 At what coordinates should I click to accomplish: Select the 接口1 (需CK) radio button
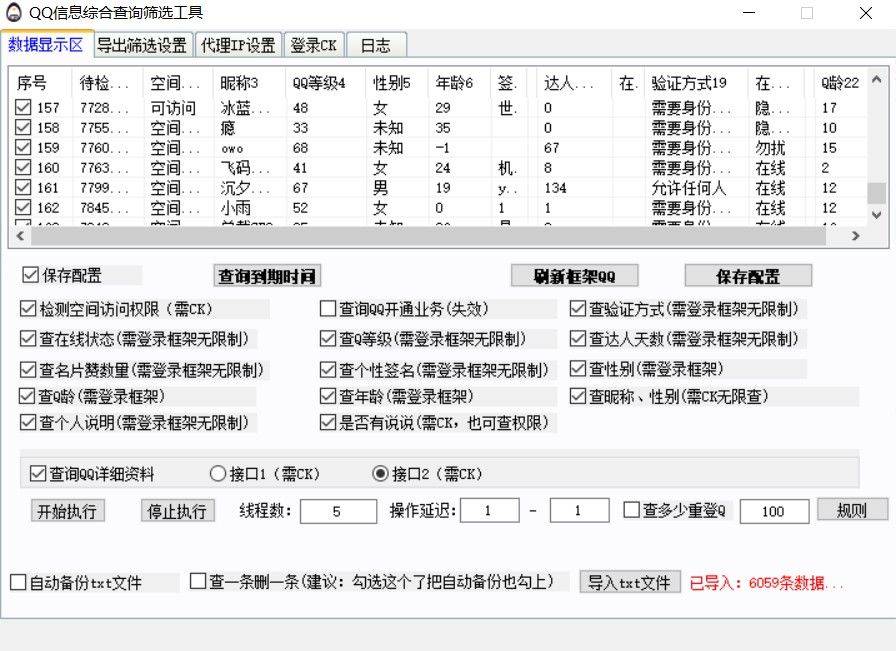218,474
